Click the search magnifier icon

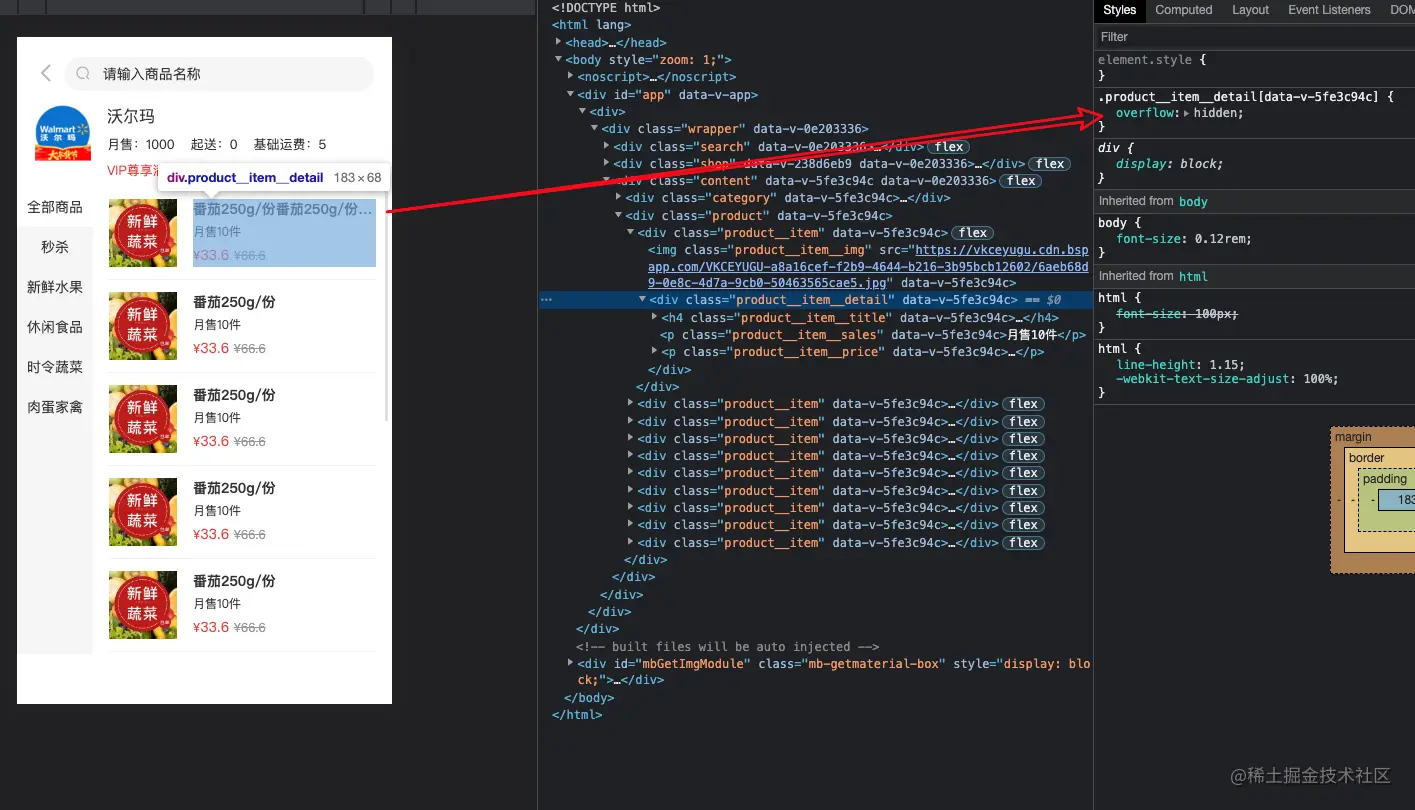pyautogui.click(x=83, y=74)
